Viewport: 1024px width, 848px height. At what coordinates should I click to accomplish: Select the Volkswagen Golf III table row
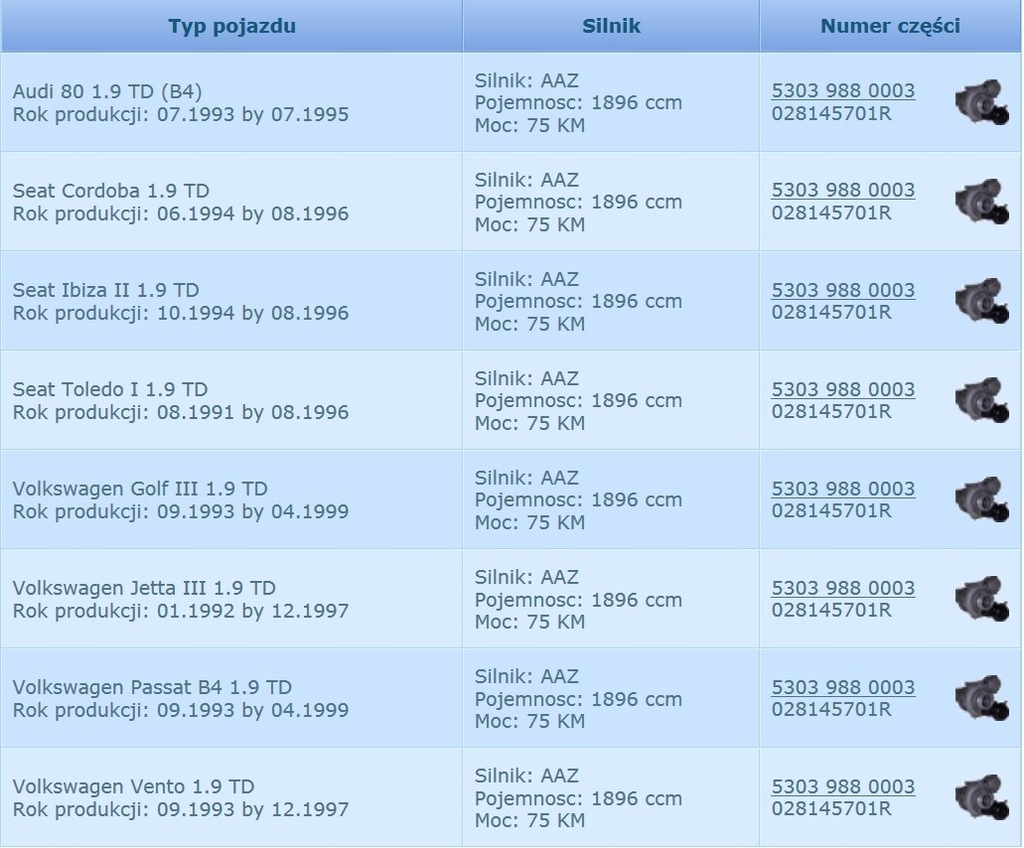[230, 498]
